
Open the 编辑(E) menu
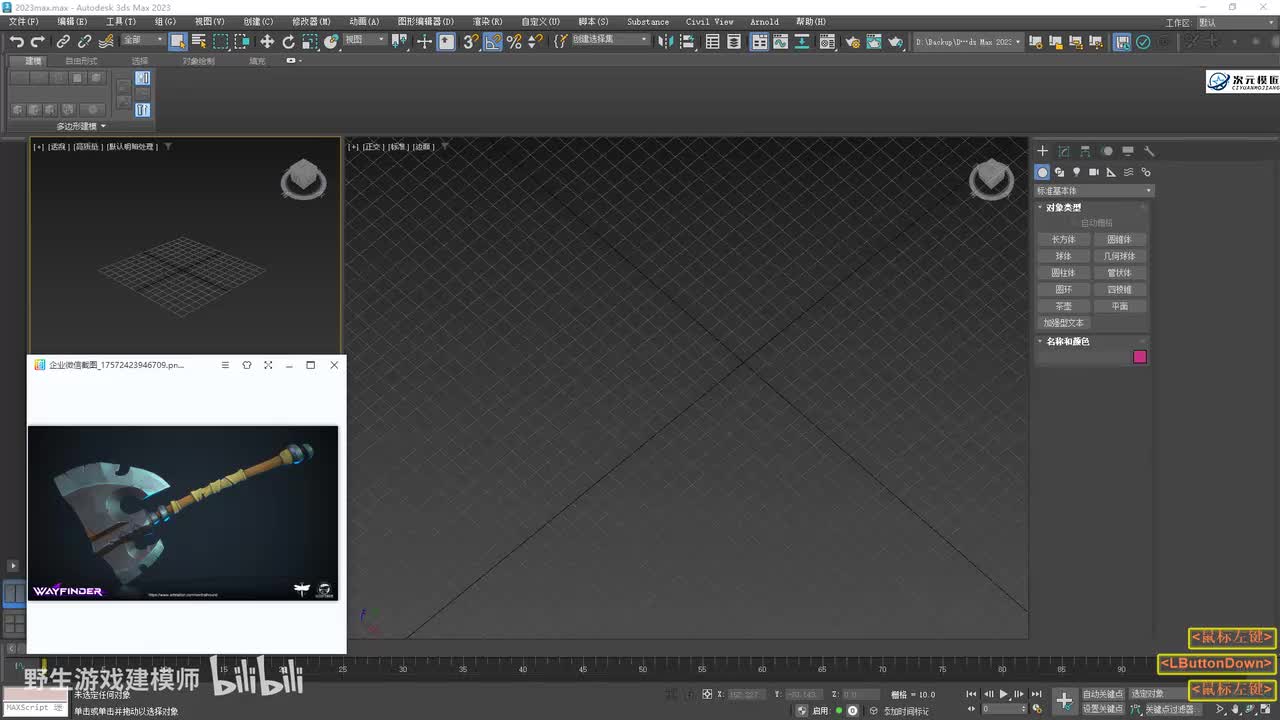tap(72, 22)
